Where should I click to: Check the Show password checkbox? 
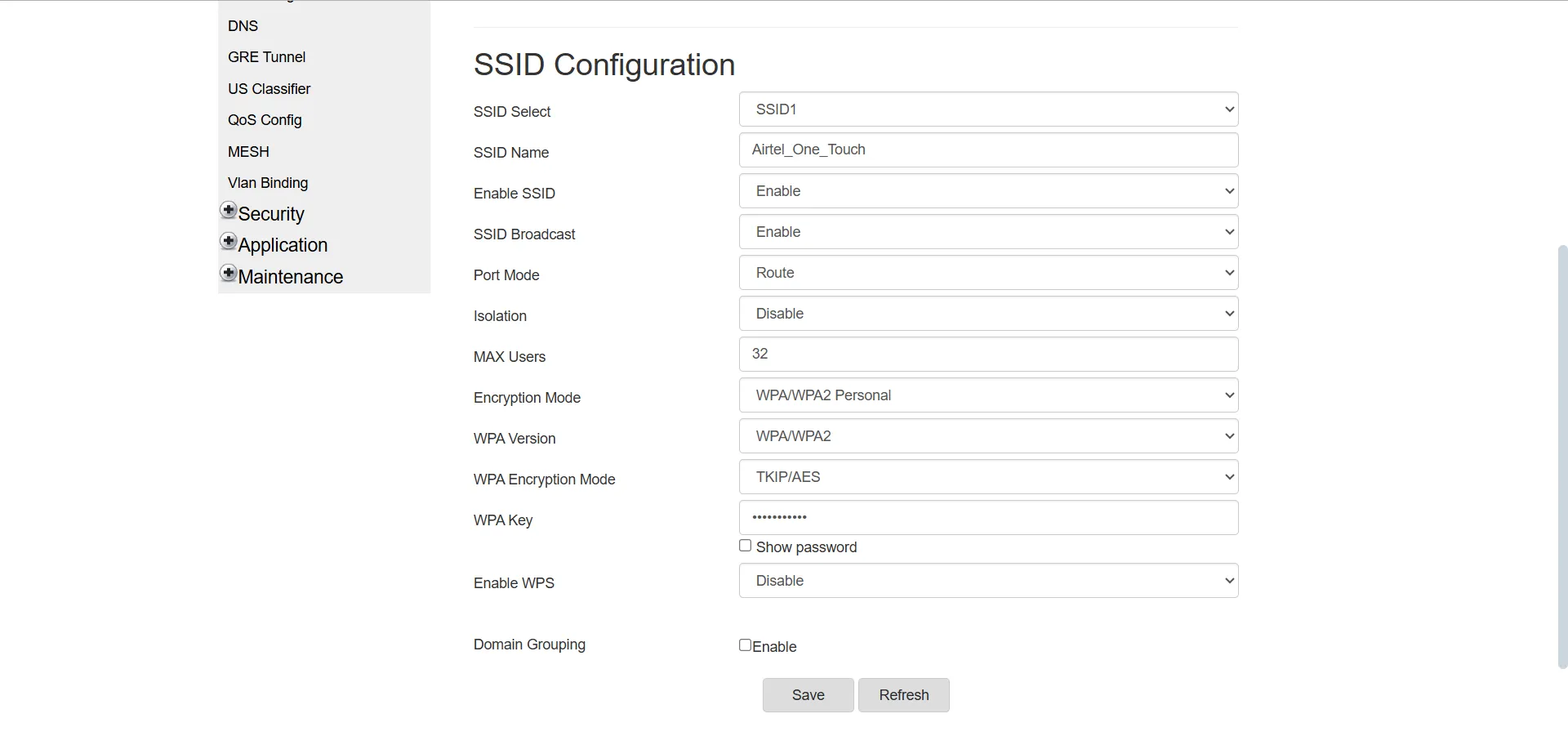[745, 545]
